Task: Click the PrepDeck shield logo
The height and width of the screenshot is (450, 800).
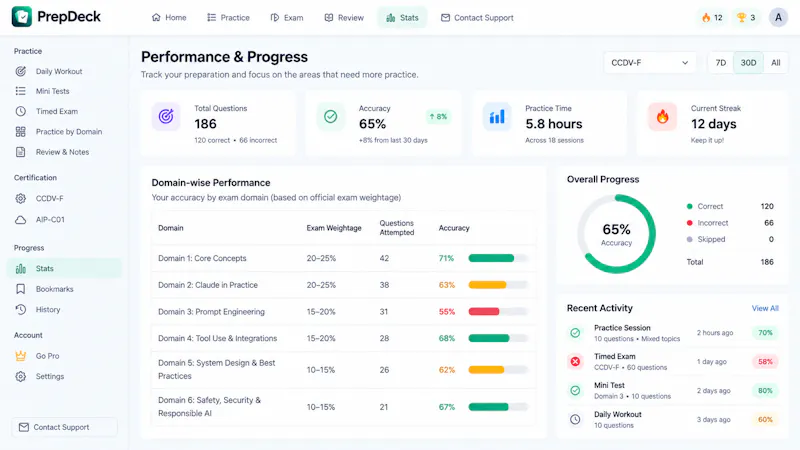Action: click(21, 17)
